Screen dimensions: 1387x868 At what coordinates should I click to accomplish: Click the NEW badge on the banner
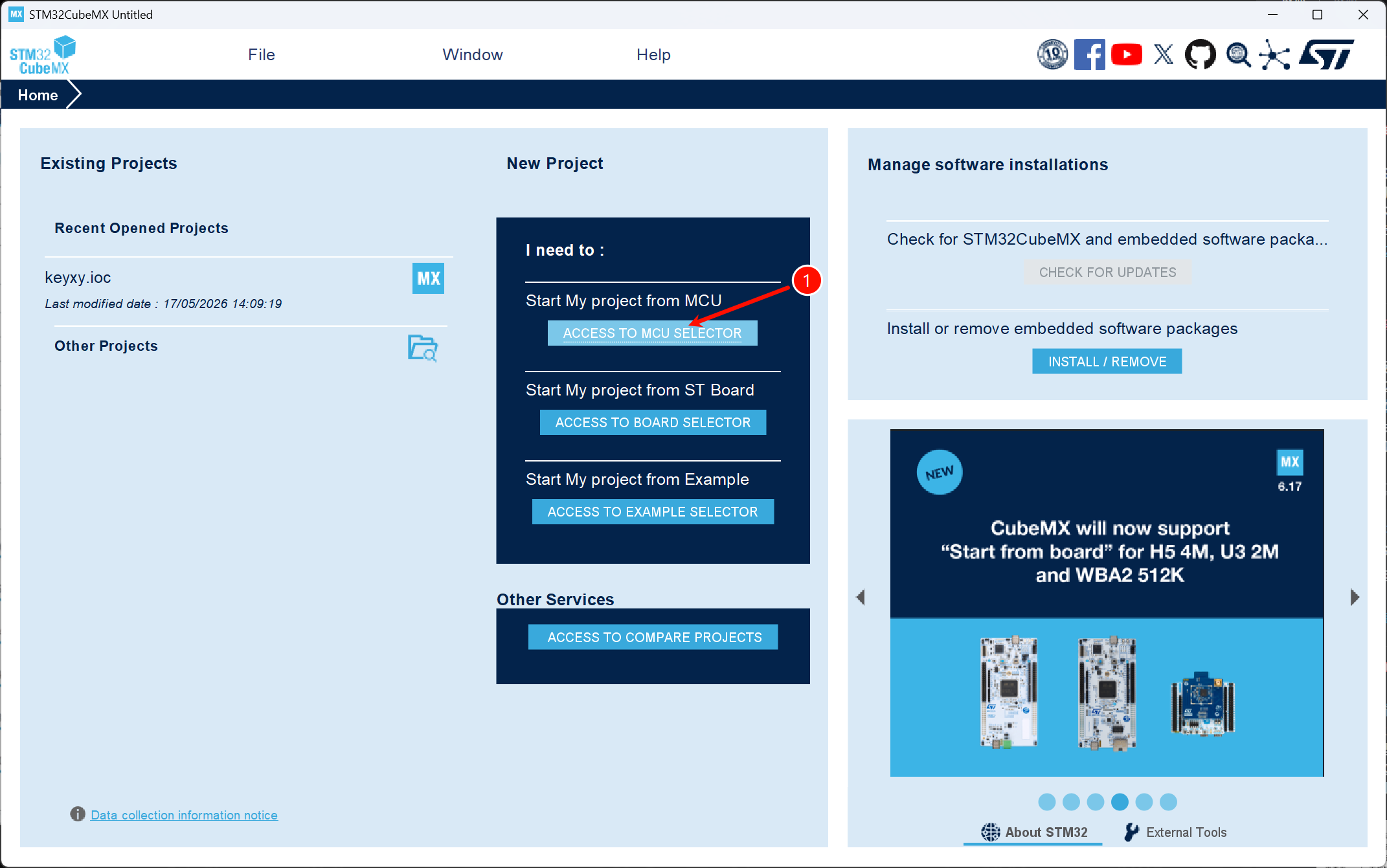pyautogui.click(x=940, y=473)
